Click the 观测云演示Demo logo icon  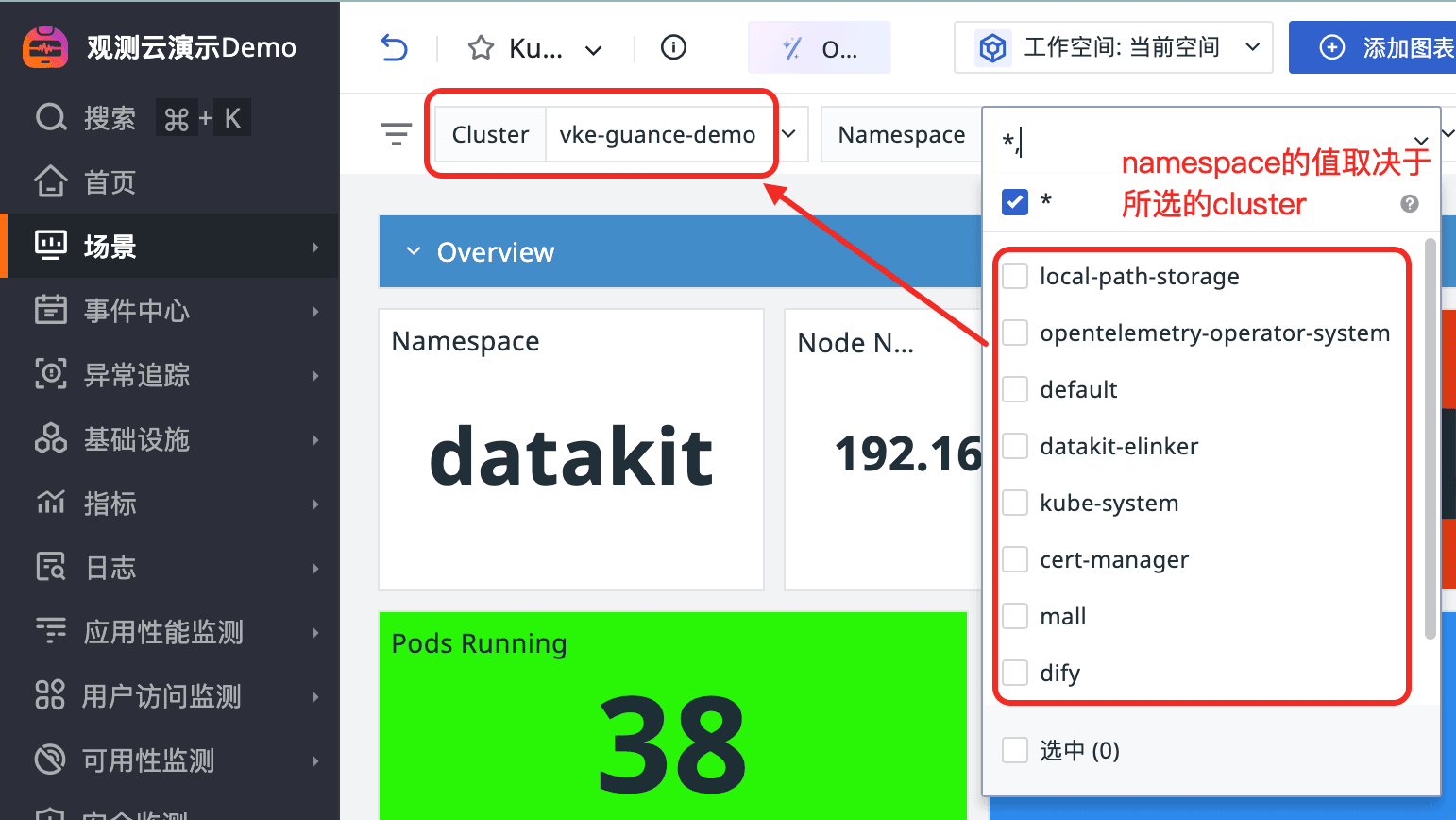pyautogui.click(x=45, y=47)
